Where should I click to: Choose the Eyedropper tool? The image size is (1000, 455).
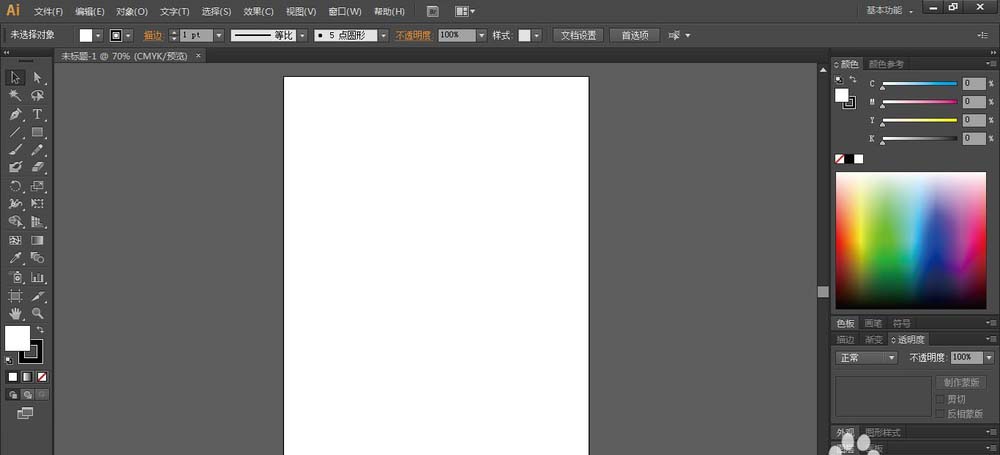[x=16, y=258]
